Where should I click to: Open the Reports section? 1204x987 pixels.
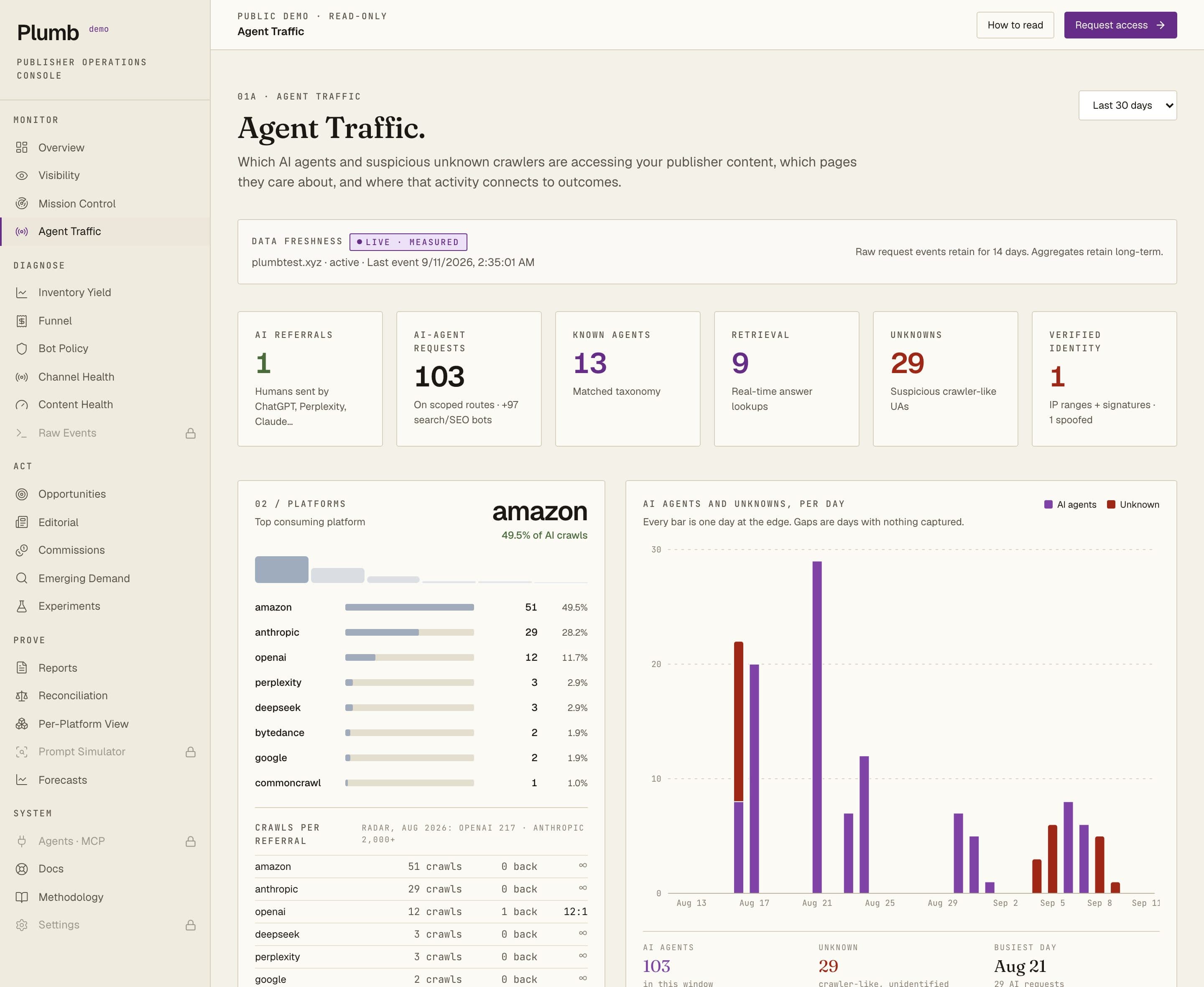(105, 668)
